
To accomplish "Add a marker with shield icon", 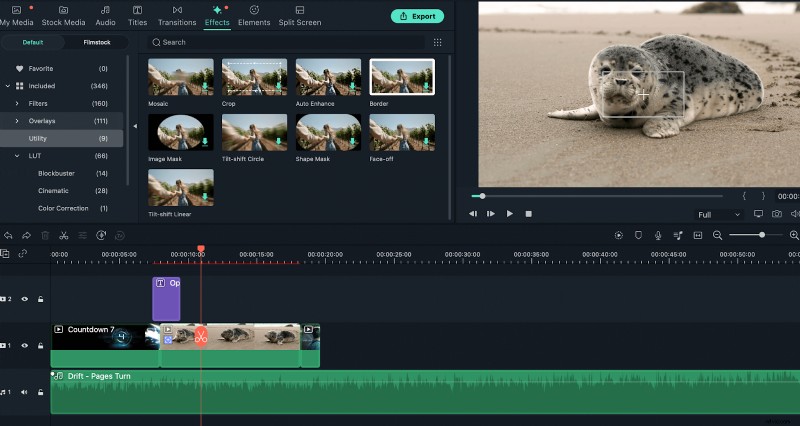I will [638, 235].
